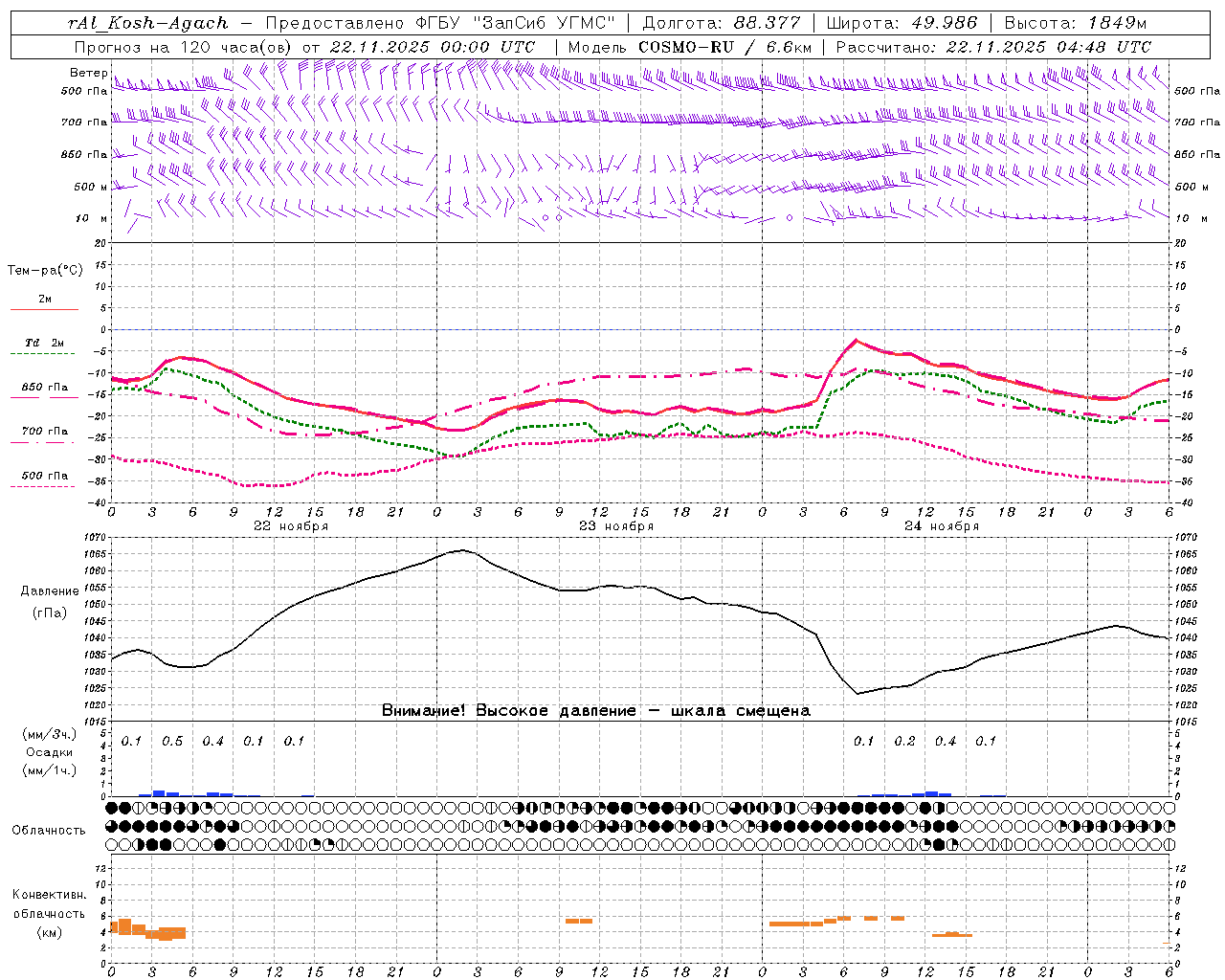This screenshot has height=980, width=1225.
Task: Select the elevation text Высота: 1849м
Action: (x=1076, y=23)
